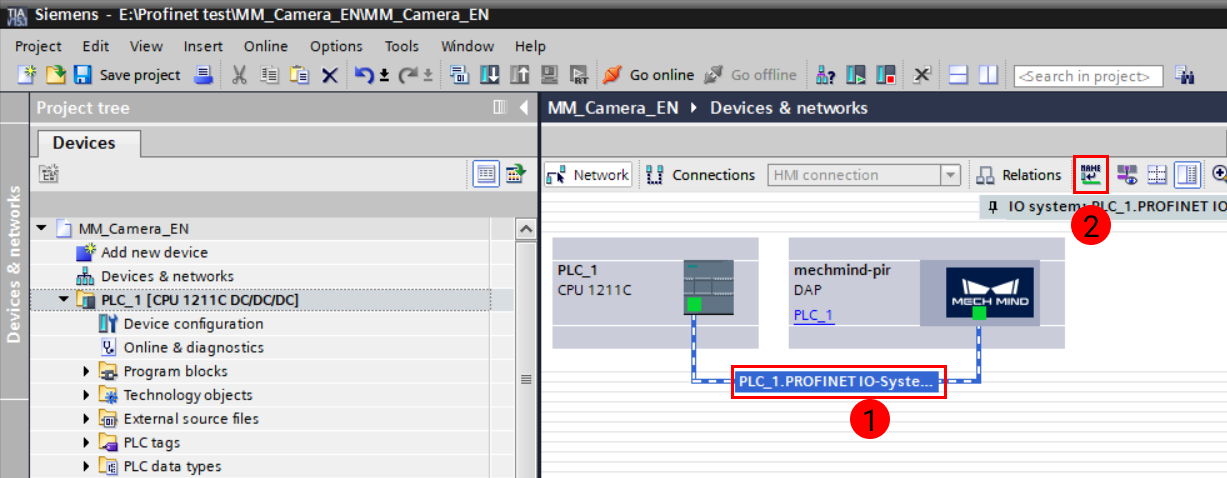Image resolution: width=1227 pixels, height=478 pixels.
Task: Toggle the Network mode button
Action: [x=589, y=175]
